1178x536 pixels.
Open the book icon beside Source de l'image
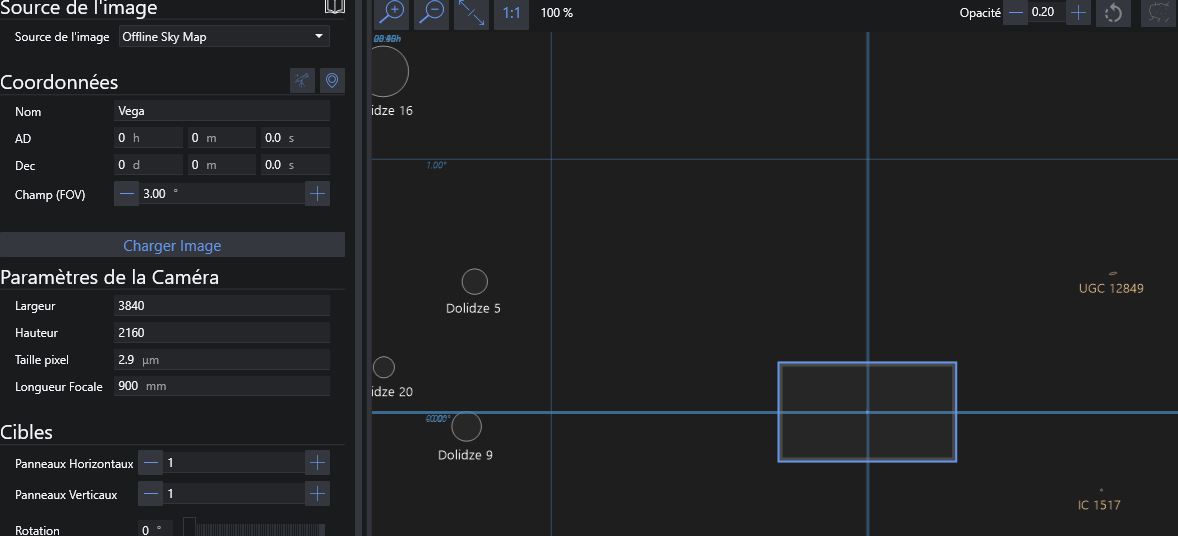(x=335, y=7)
